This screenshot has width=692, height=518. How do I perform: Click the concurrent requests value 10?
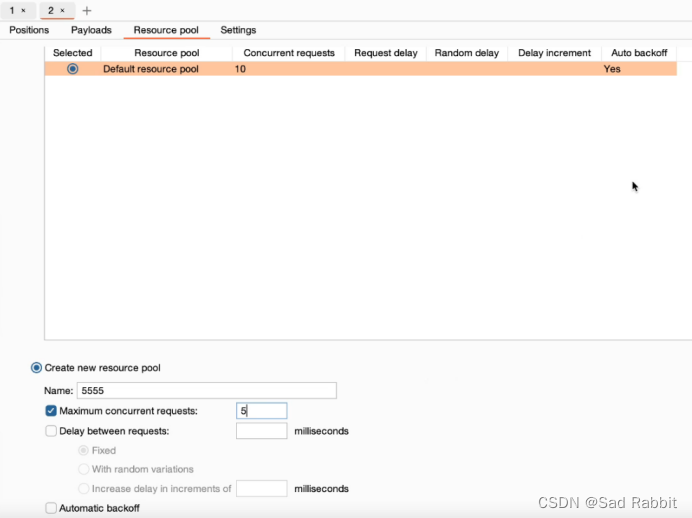click(240, 69)
